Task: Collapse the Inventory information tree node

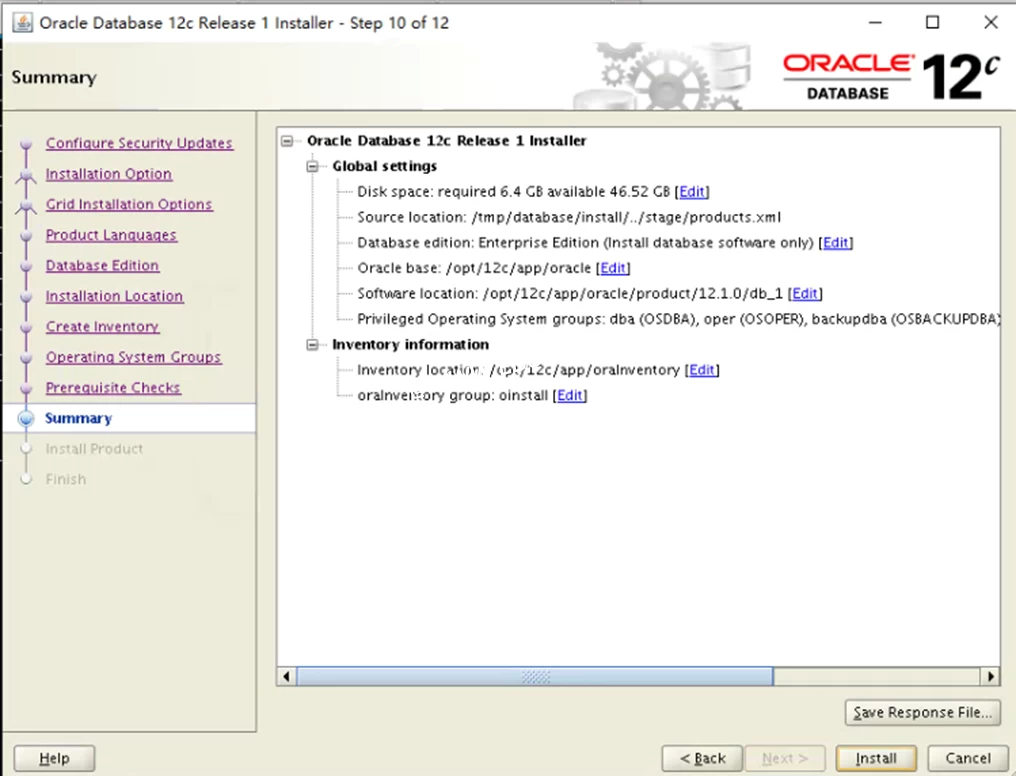Action: click(x=312, y=345)
